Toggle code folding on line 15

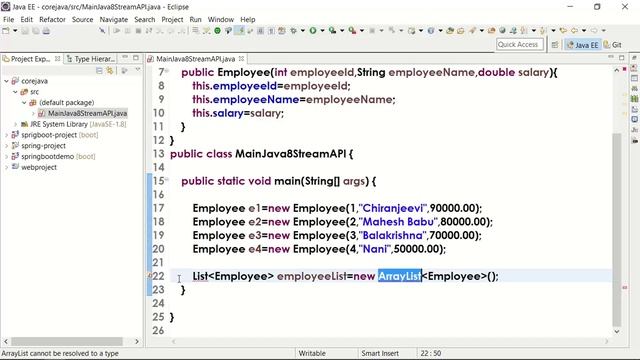[x=167, y=179]
